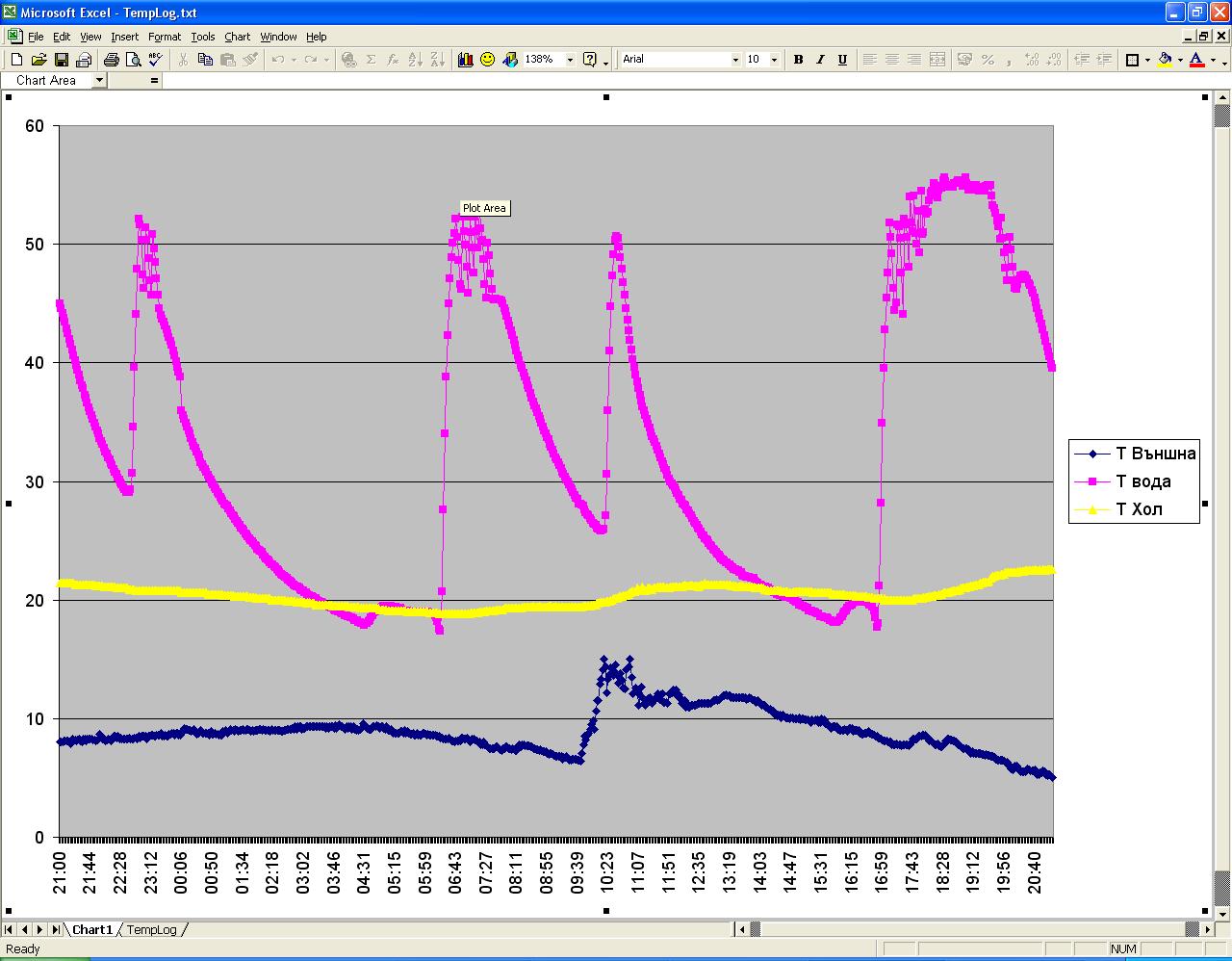The width and height of the screenshot is (1232, 961).
Task: Expand the Chart Area name box dropdown
Action: 99,81
